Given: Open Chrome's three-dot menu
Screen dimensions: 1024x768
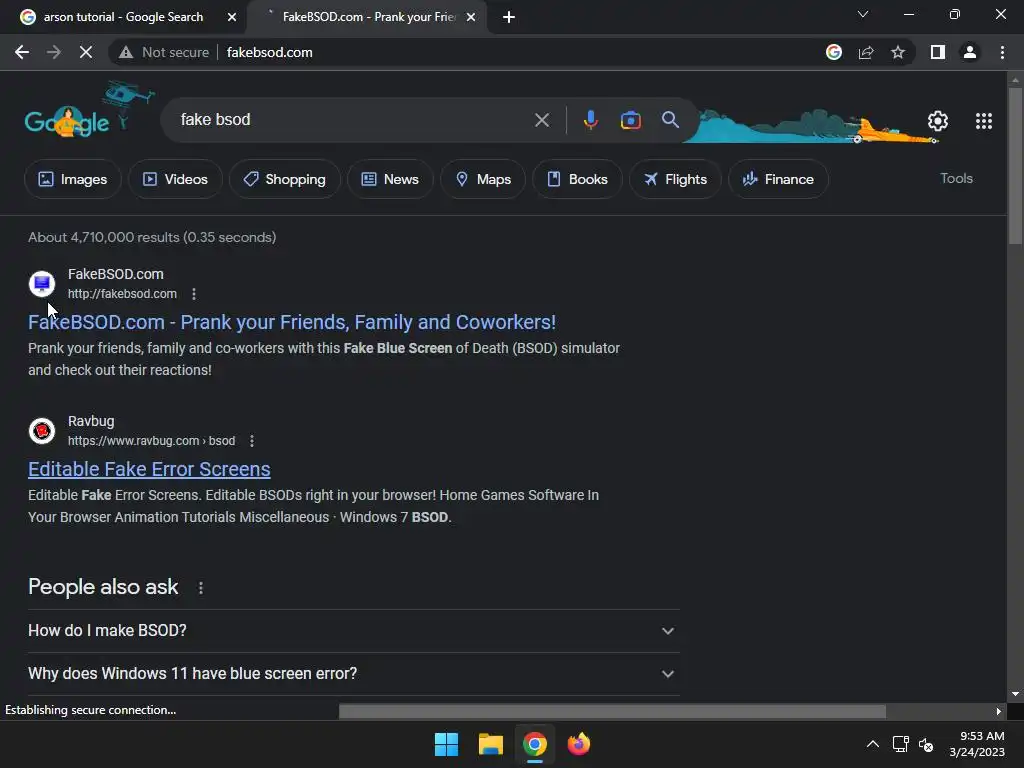Looking at the screenshot, I should pos(1002,52).
